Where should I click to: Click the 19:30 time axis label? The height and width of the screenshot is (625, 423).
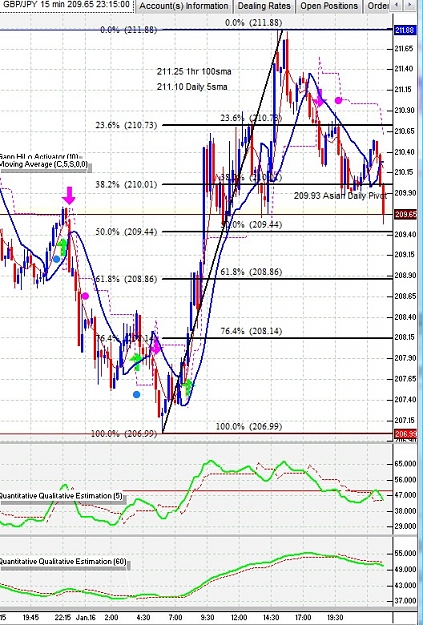click(334, 618)
